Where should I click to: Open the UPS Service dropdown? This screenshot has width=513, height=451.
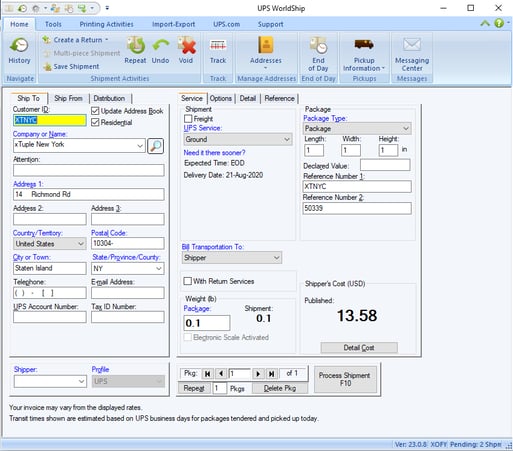287,139
